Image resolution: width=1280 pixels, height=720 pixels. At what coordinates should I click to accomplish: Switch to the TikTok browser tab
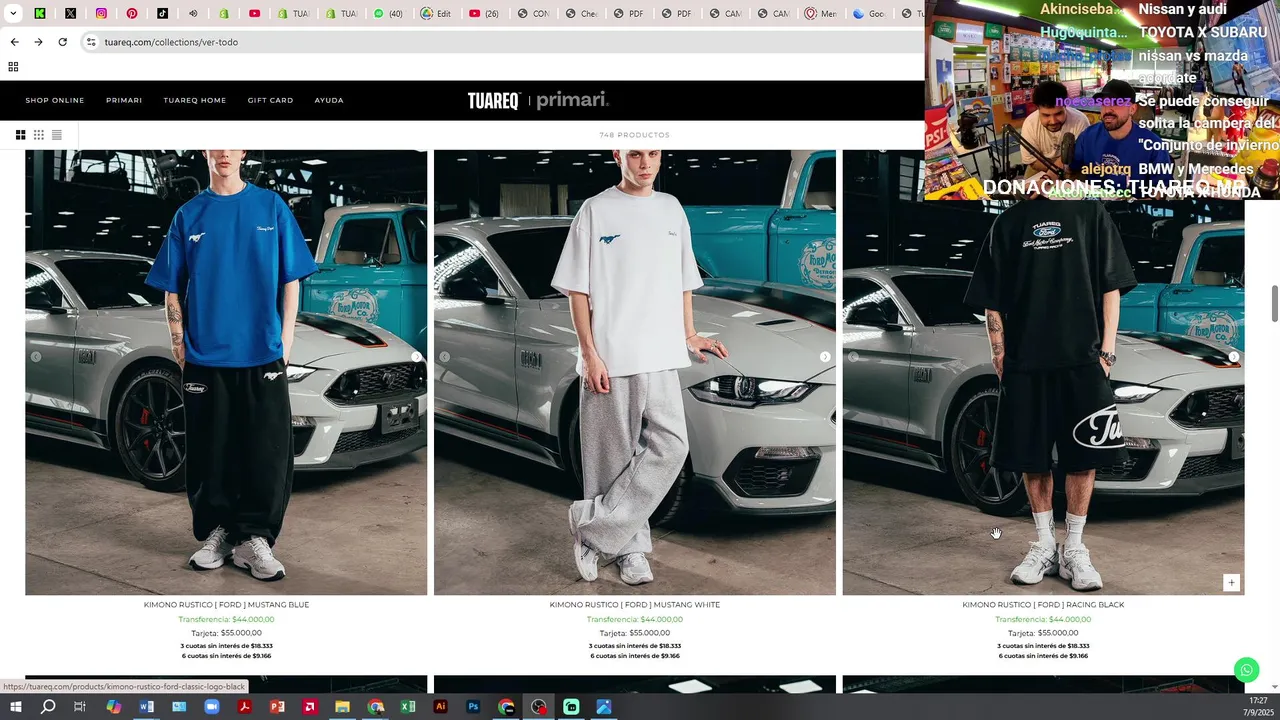[163, 14]
